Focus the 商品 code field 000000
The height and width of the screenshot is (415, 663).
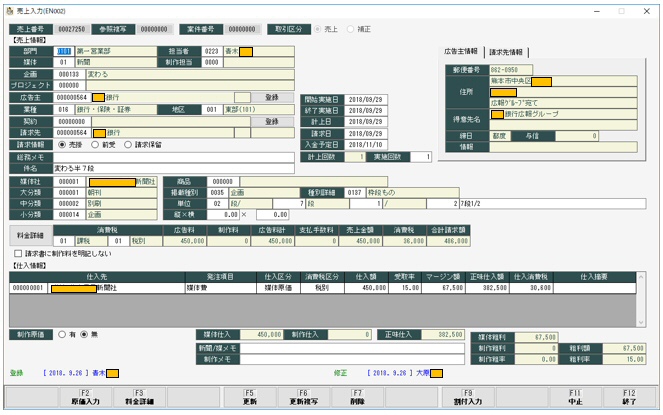pyautogui.click(x=223, y=181)
